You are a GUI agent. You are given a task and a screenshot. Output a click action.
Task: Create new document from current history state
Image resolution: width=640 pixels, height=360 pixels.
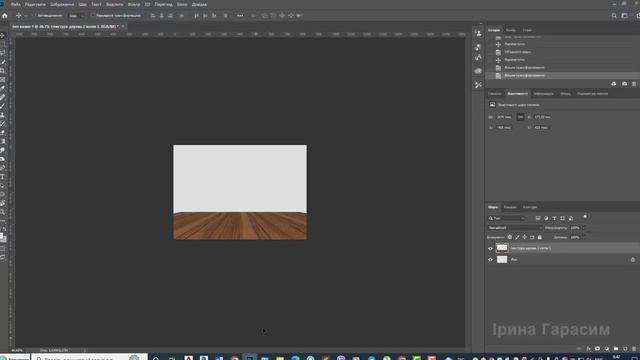613,84
